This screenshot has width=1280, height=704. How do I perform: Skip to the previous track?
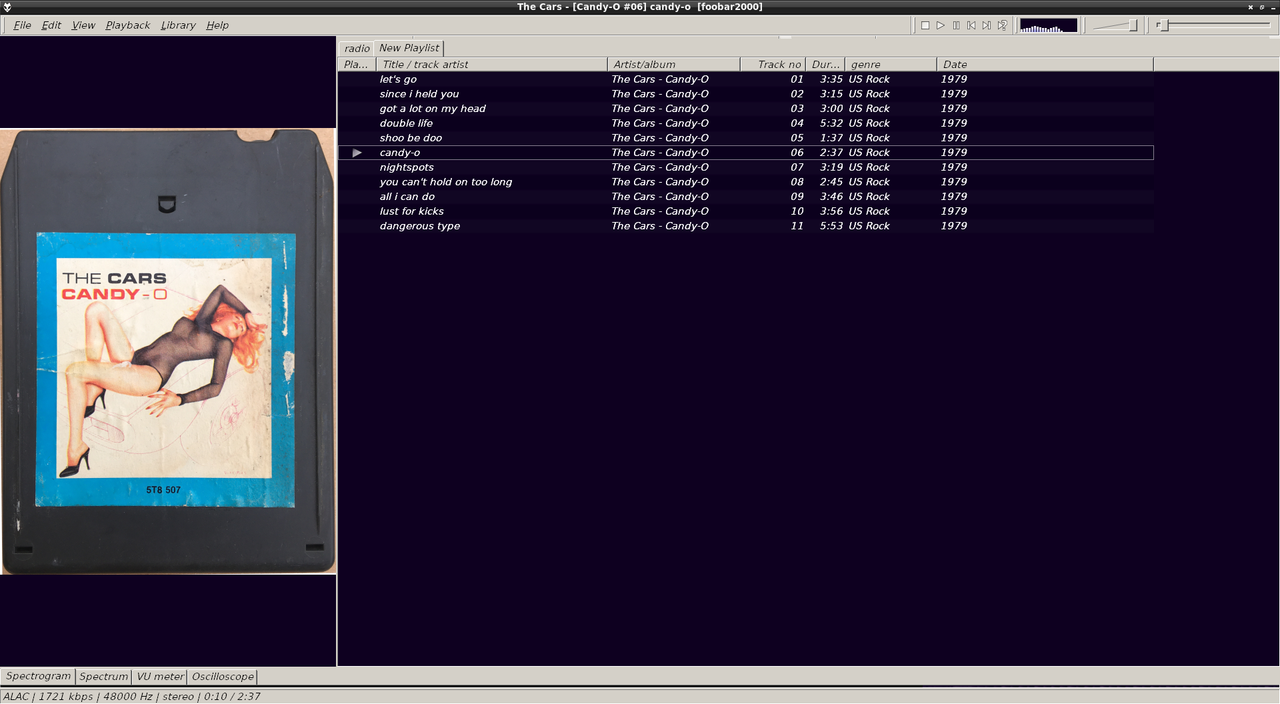971,25
